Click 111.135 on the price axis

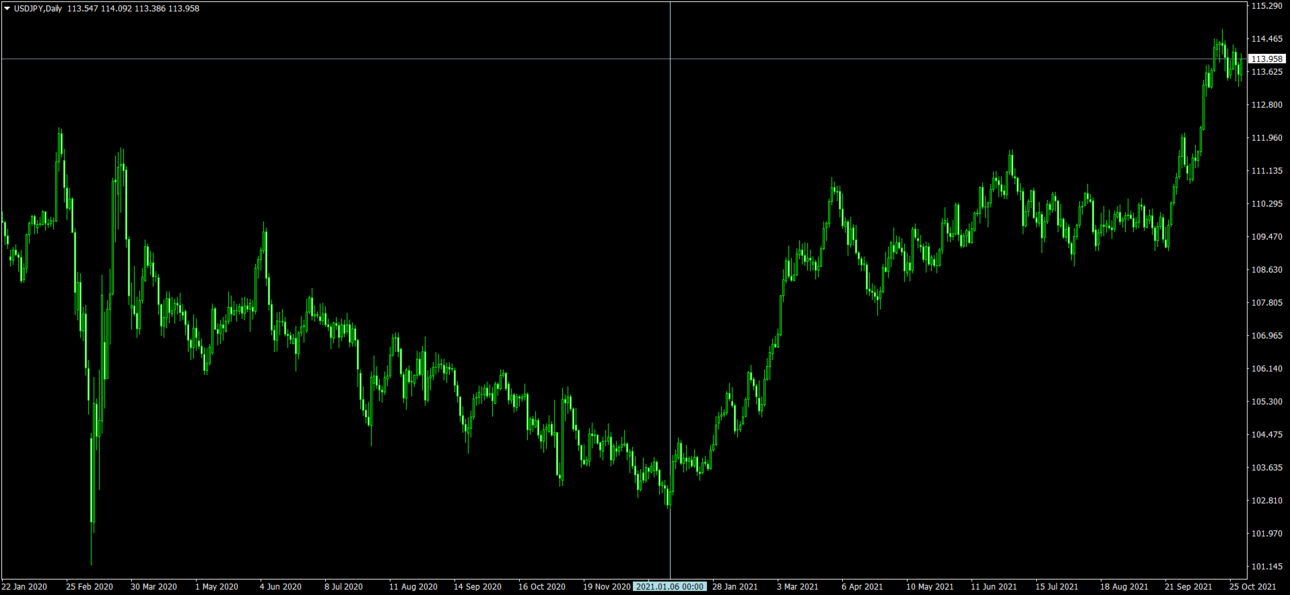click(x=1266, y=171)
